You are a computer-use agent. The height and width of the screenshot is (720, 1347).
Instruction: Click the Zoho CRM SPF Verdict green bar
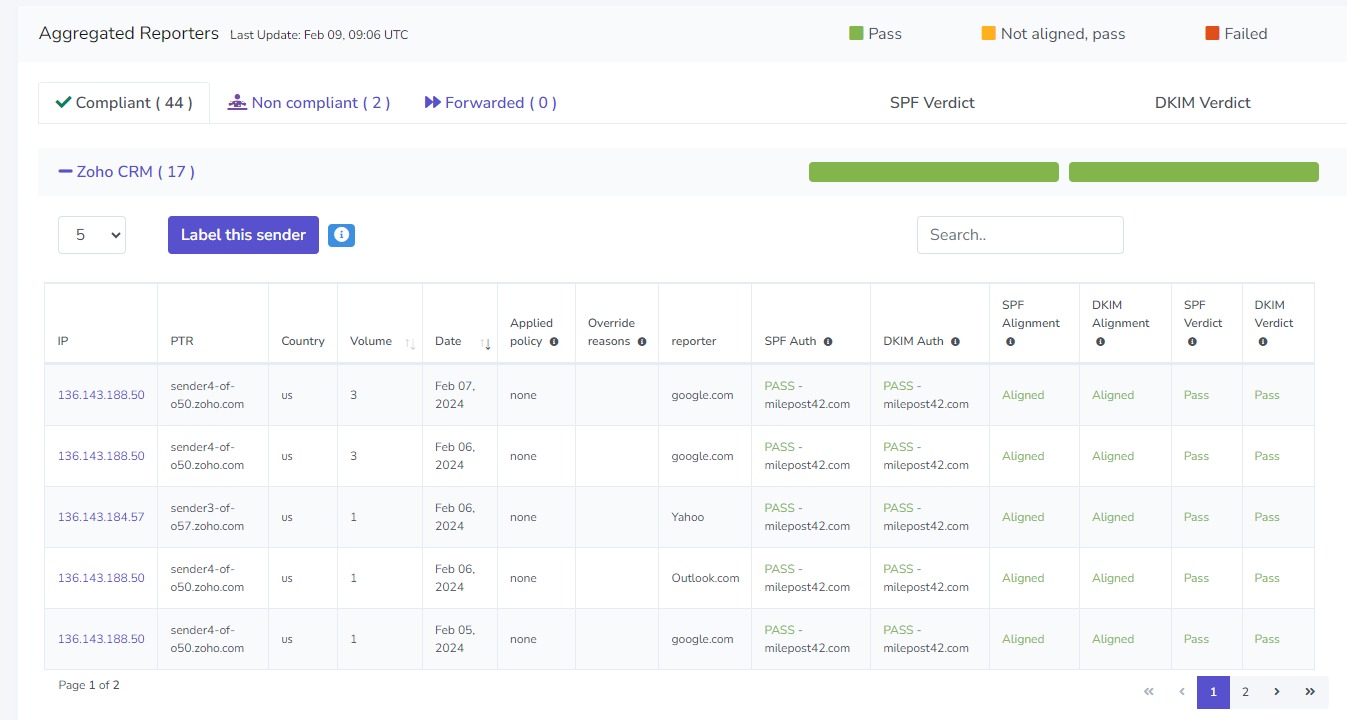click(x=934, y=172)
